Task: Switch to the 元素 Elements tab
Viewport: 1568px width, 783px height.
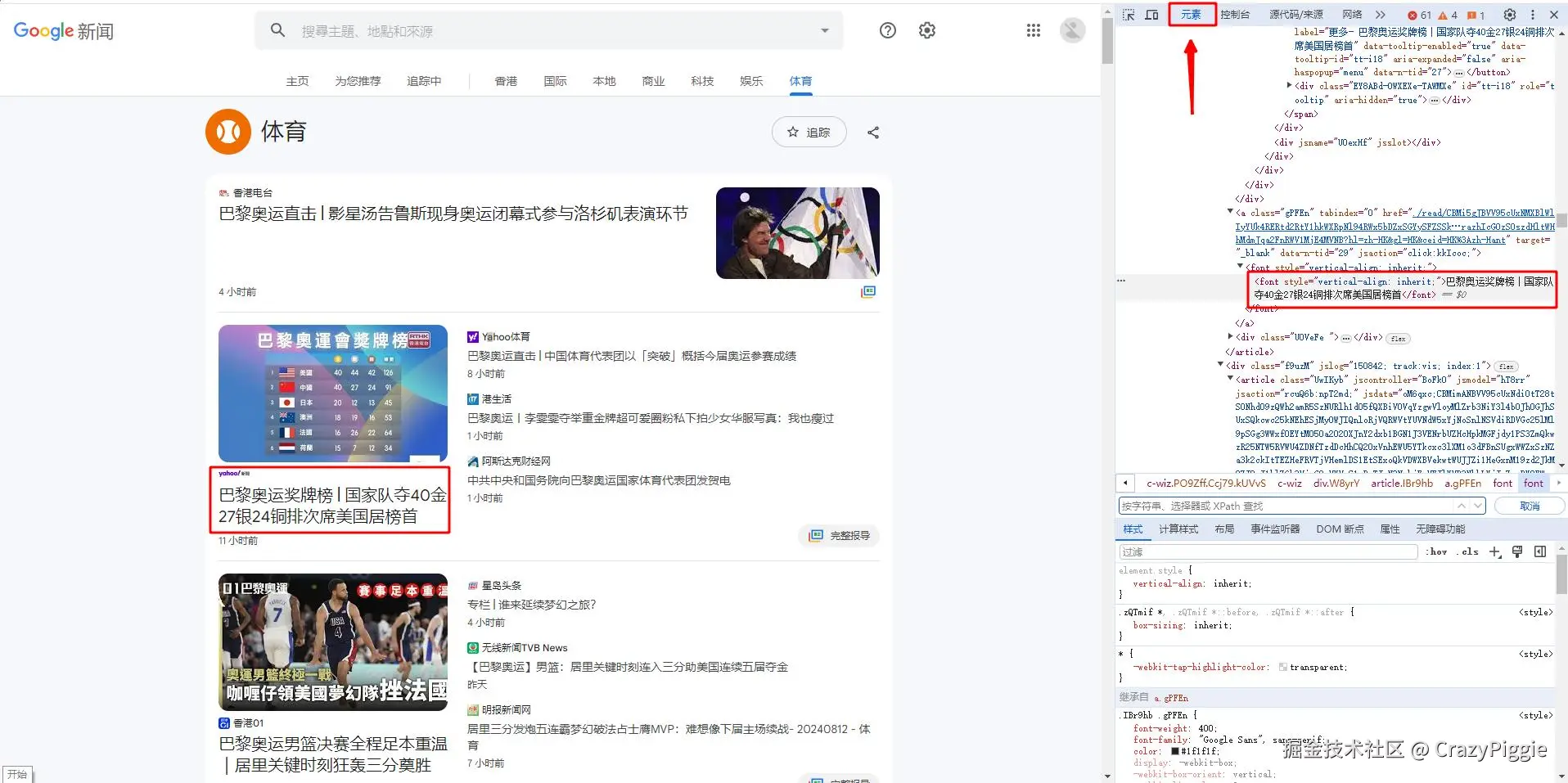Action: (1192, 15)
